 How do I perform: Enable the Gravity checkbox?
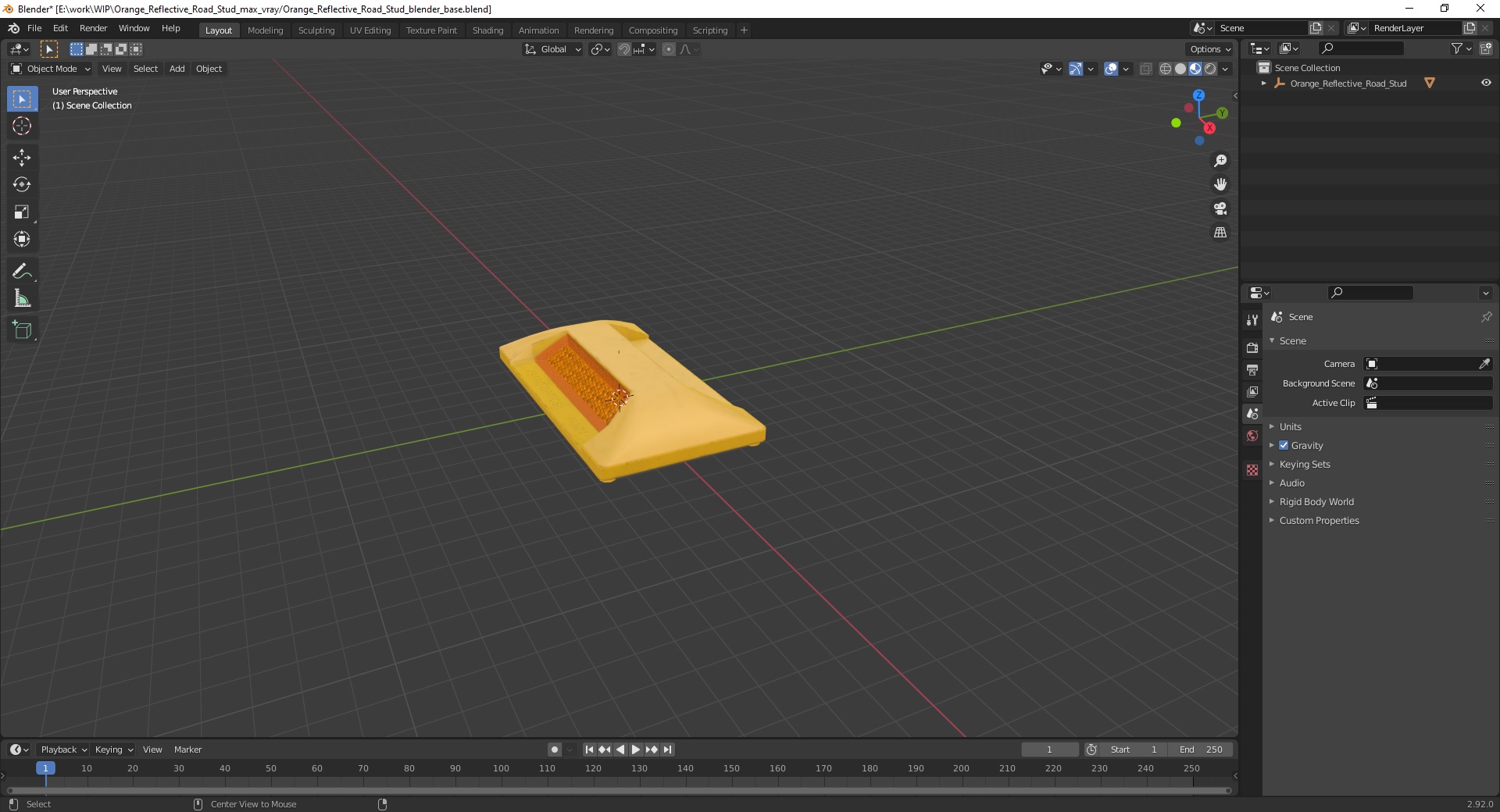coord(1284,445)
